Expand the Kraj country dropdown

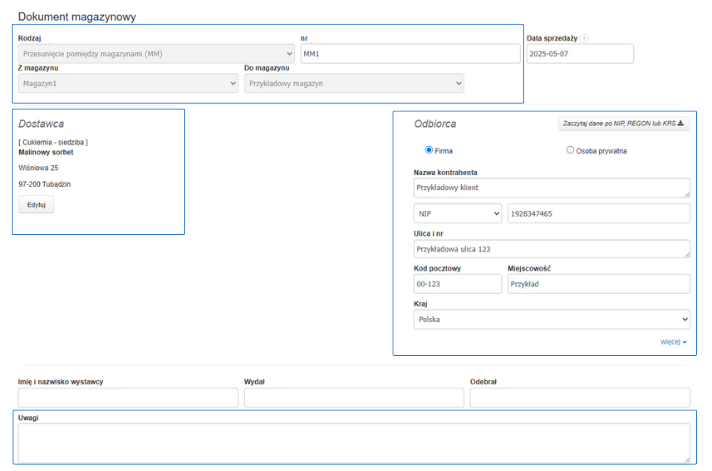point(551,319)
